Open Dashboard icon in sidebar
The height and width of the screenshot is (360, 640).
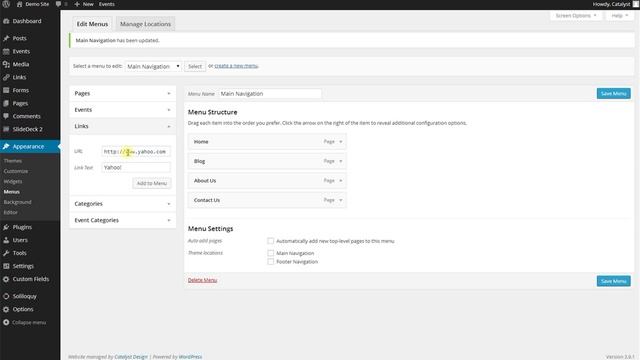coord(6,21)
